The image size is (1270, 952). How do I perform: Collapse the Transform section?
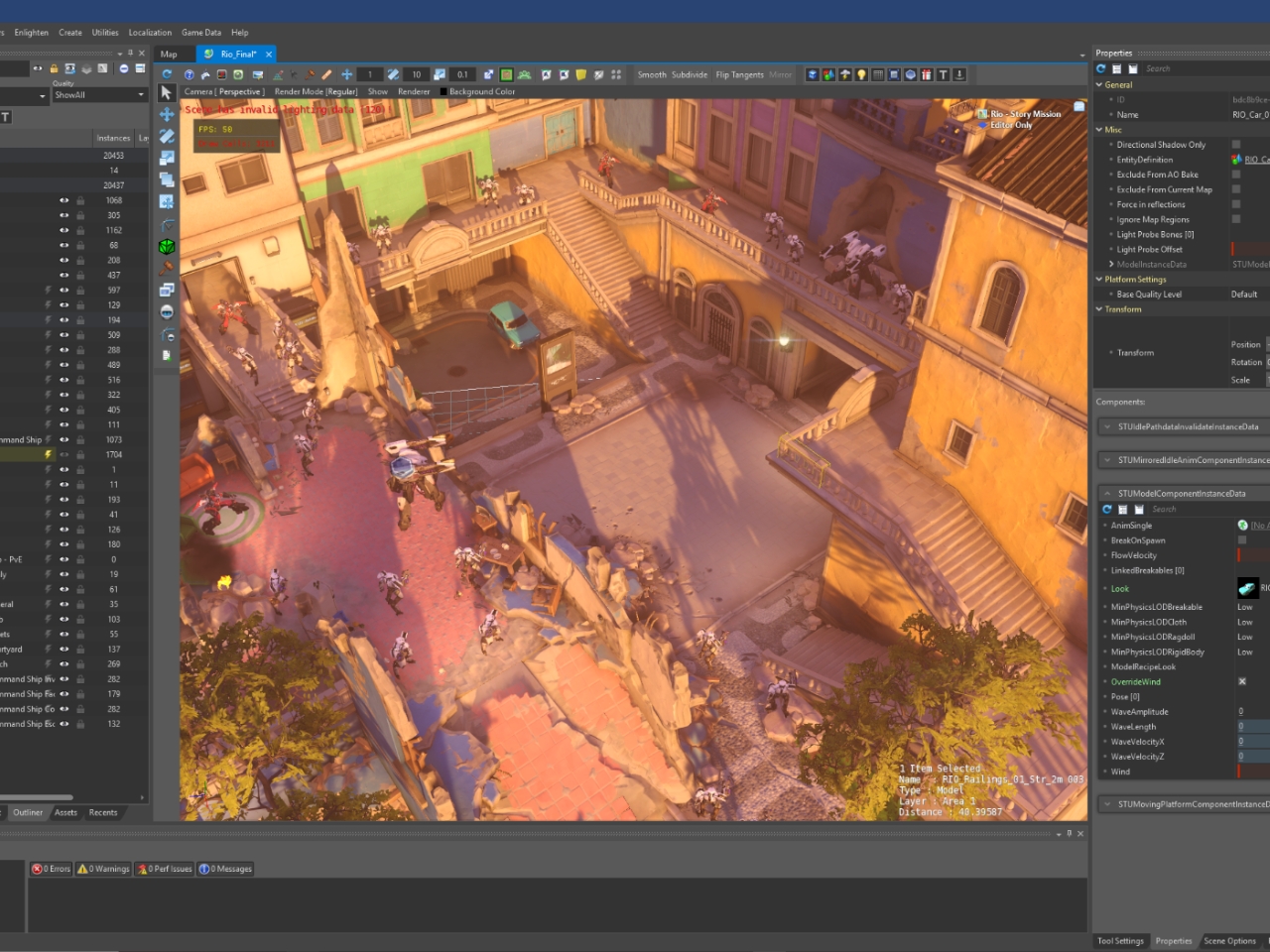coord(1099,309)
